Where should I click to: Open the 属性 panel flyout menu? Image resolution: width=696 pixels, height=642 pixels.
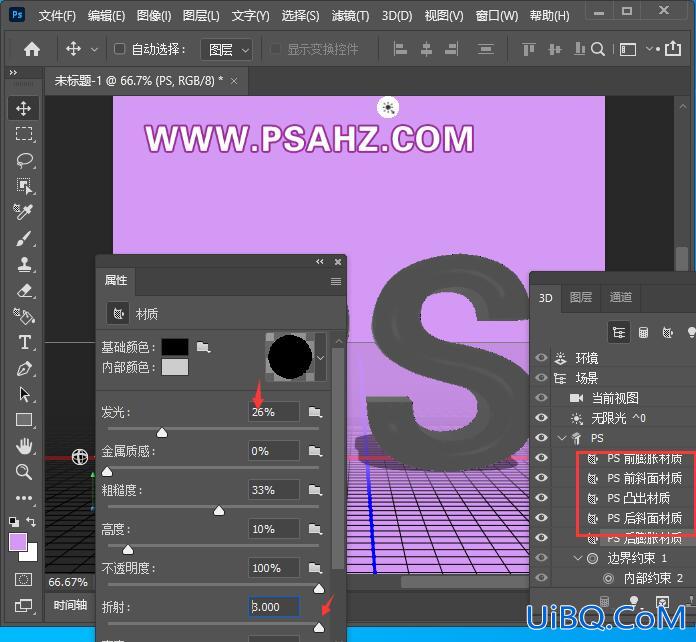coord(336,281)
